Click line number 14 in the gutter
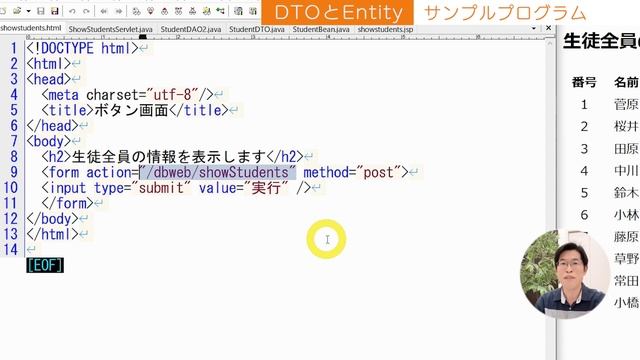640x360 pixels. 11,249
